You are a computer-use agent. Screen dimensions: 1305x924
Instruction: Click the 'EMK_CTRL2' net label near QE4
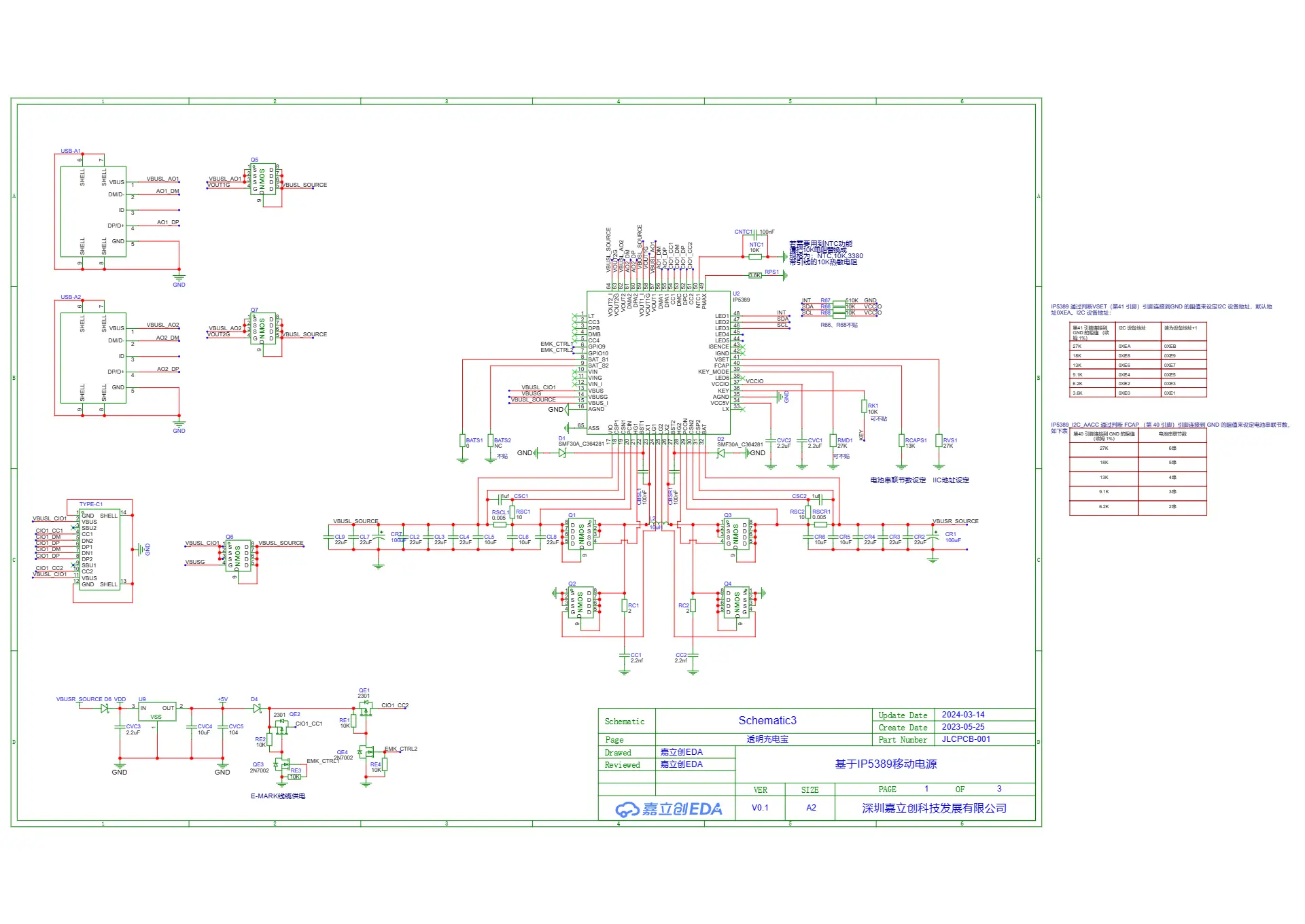pos(401,749)
